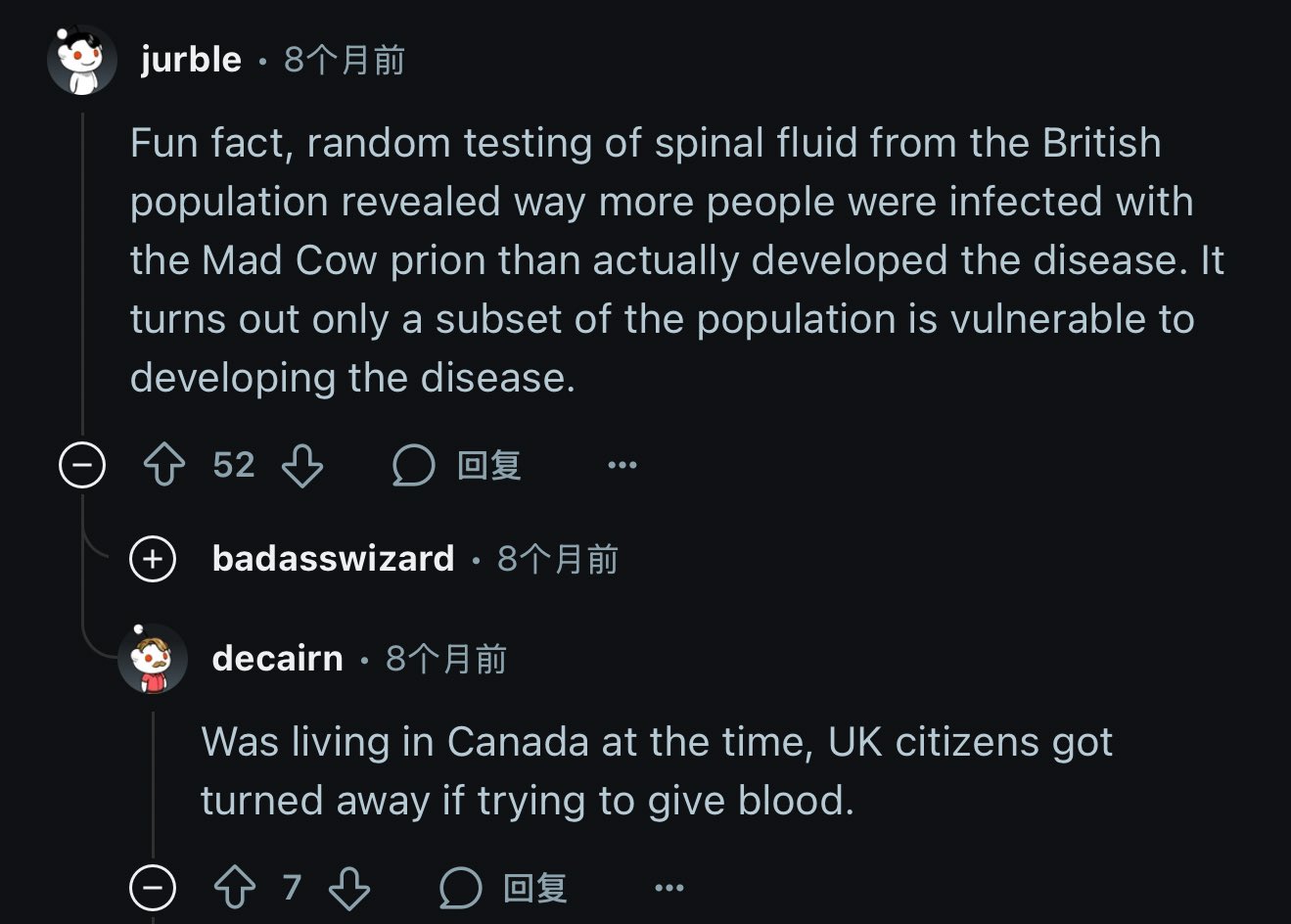The width and height of the screenshot is (1291, 924).
Task: Click decairn's avatar image
Action: (x=153, y=659)
